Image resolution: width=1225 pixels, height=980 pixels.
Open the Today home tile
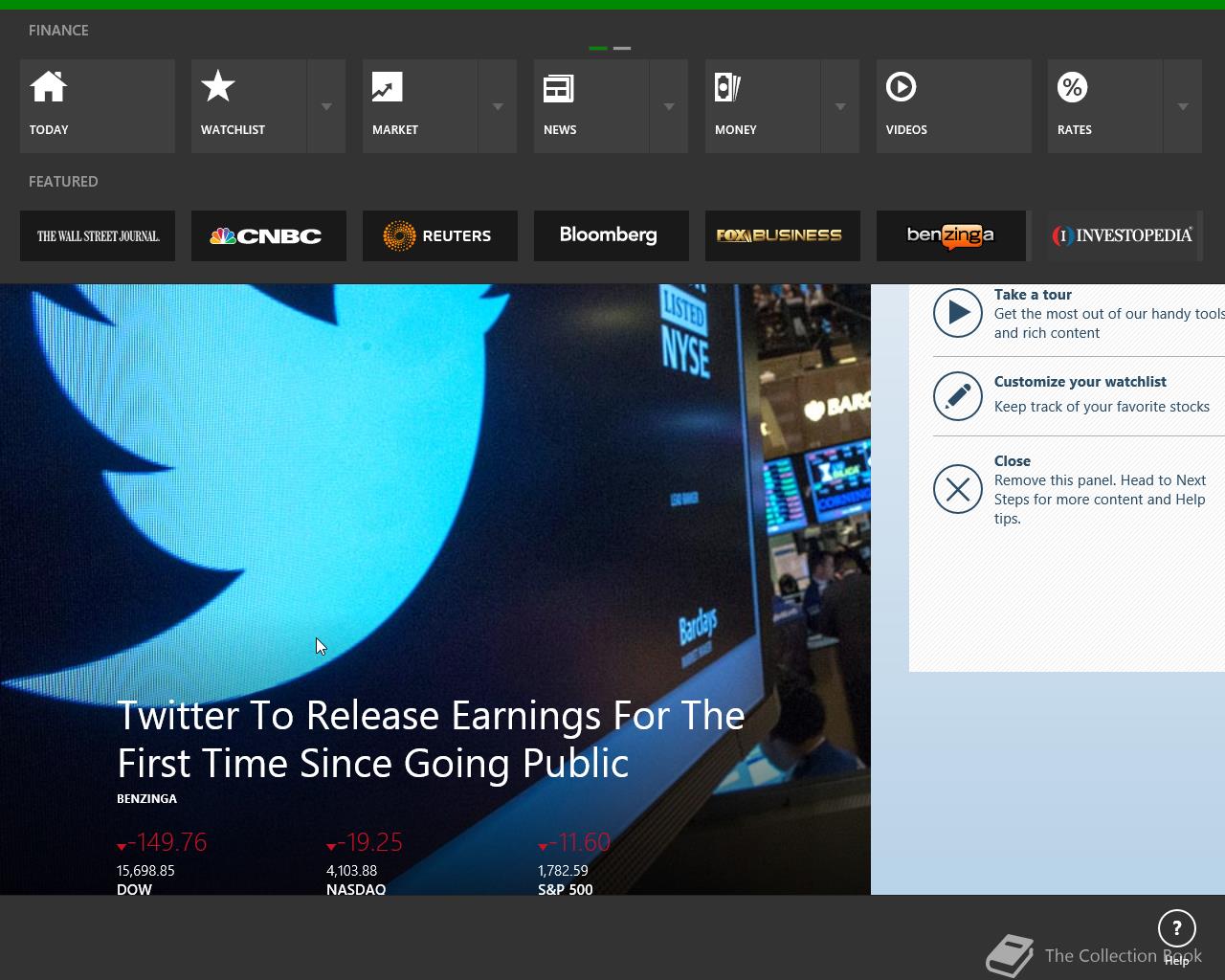(x=98, y=106)
